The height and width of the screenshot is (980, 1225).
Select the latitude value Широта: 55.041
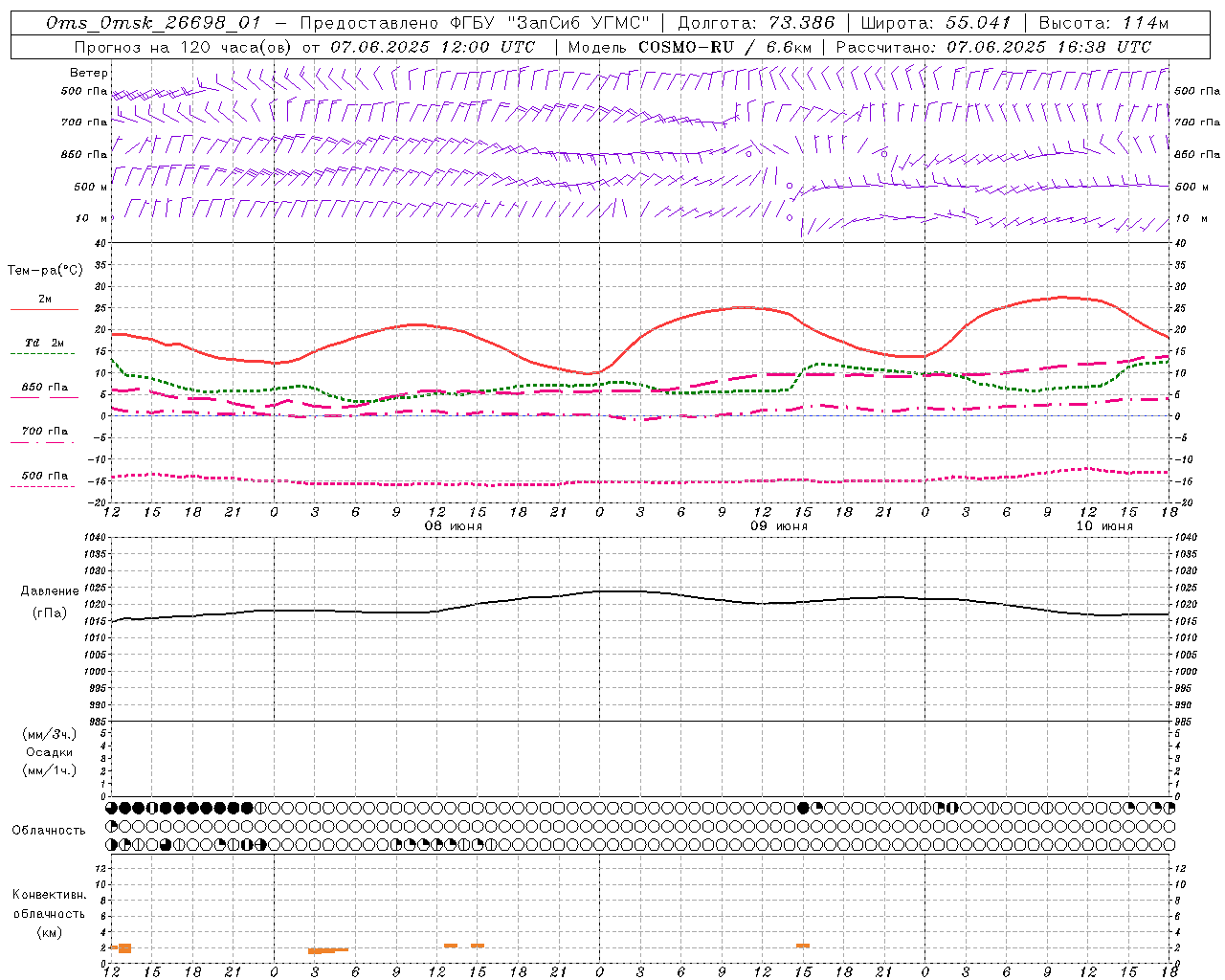click(x=936, y=23)
